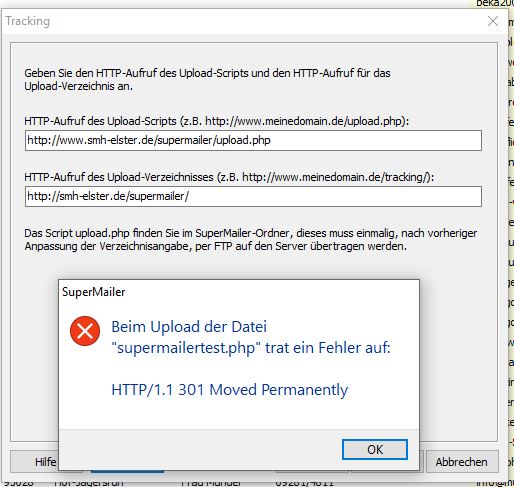Viewport: 514px width, 487px height.
Task: Click the red error icon in SuperMailer dialog
Action: (85, 331)
